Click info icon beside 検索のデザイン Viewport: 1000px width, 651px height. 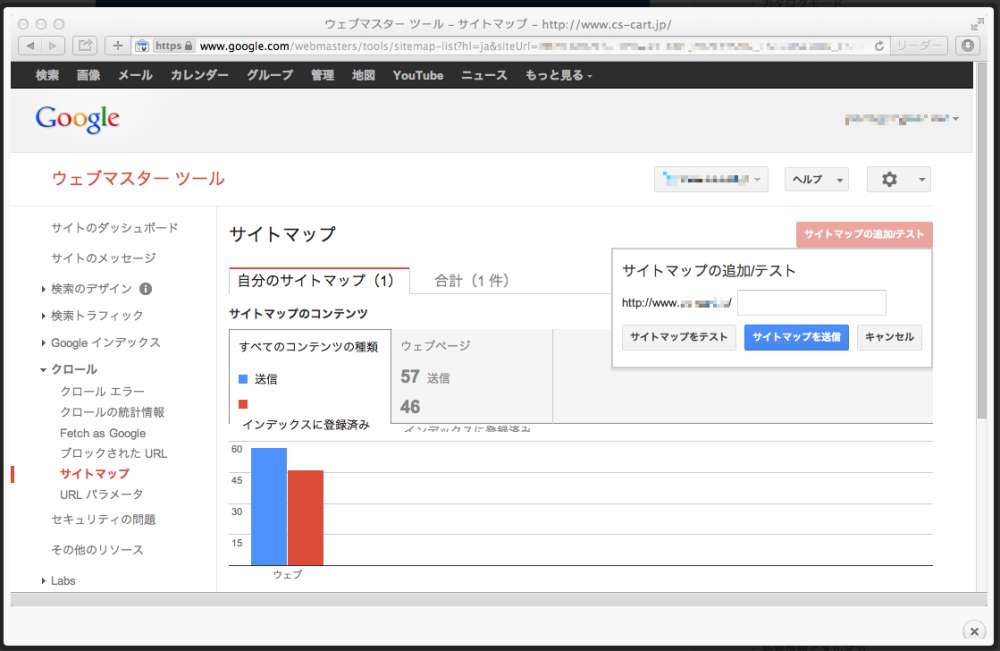pos(146,289)
